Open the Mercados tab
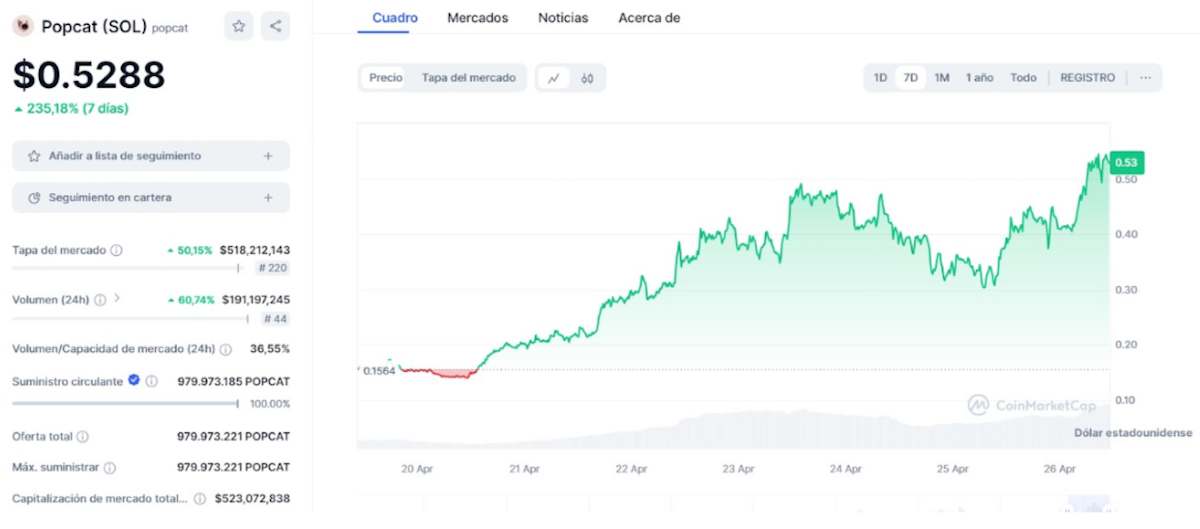Viewport: 1200px width, 529px height. click(478, 17)
